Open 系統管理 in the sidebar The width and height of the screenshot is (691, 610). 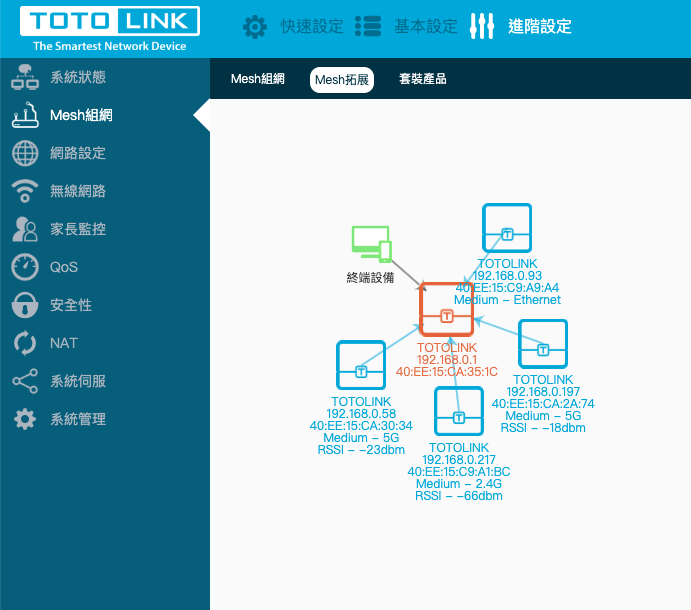(x=78, y=419)
